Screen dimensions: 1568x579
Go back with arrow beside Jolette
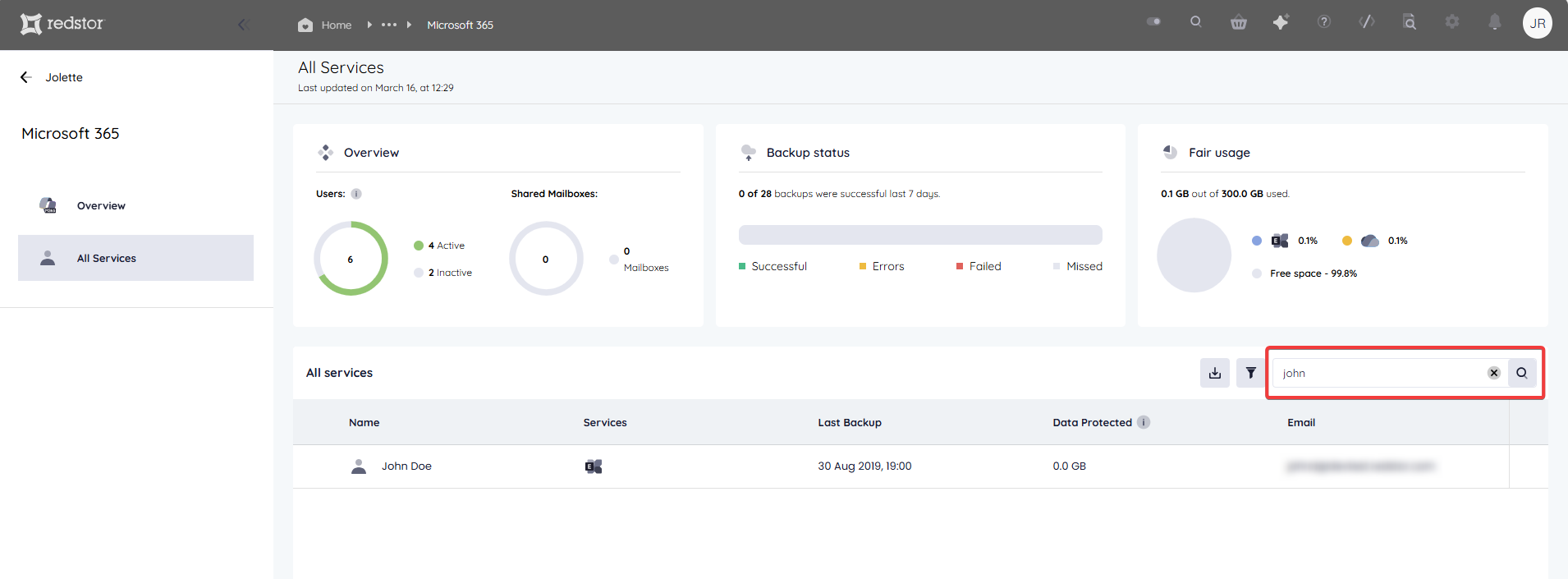[x=25, y=77]
